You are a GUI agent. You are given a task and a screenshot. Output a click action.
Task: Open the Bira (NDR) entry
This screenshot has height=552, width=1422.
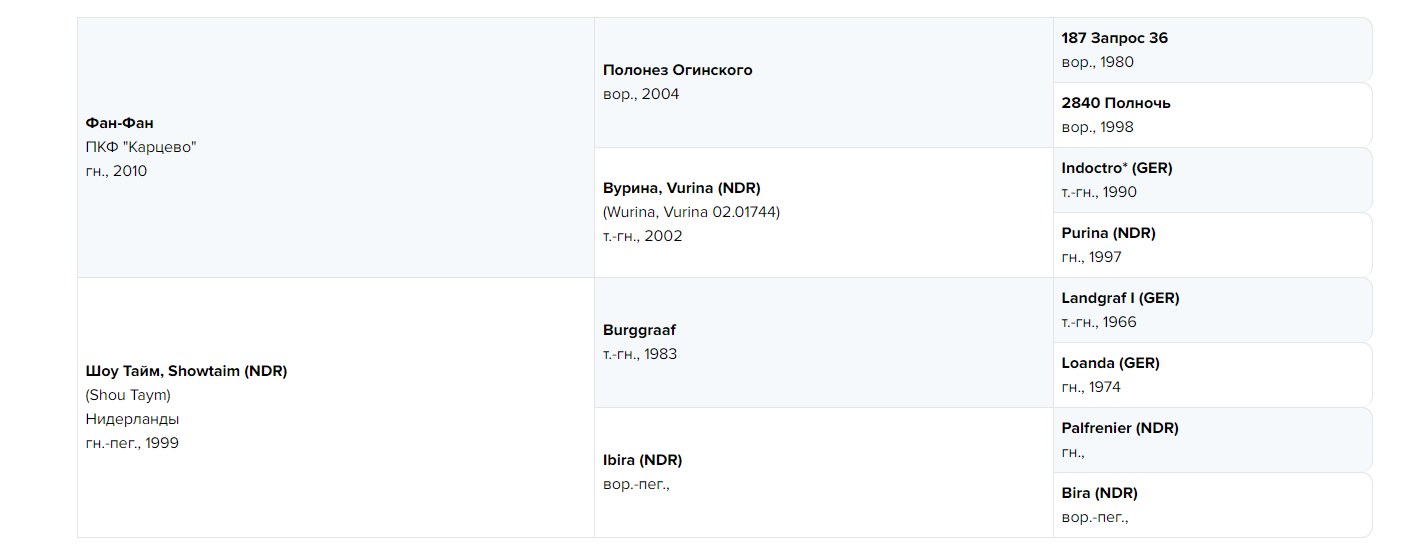[1099, 493]
